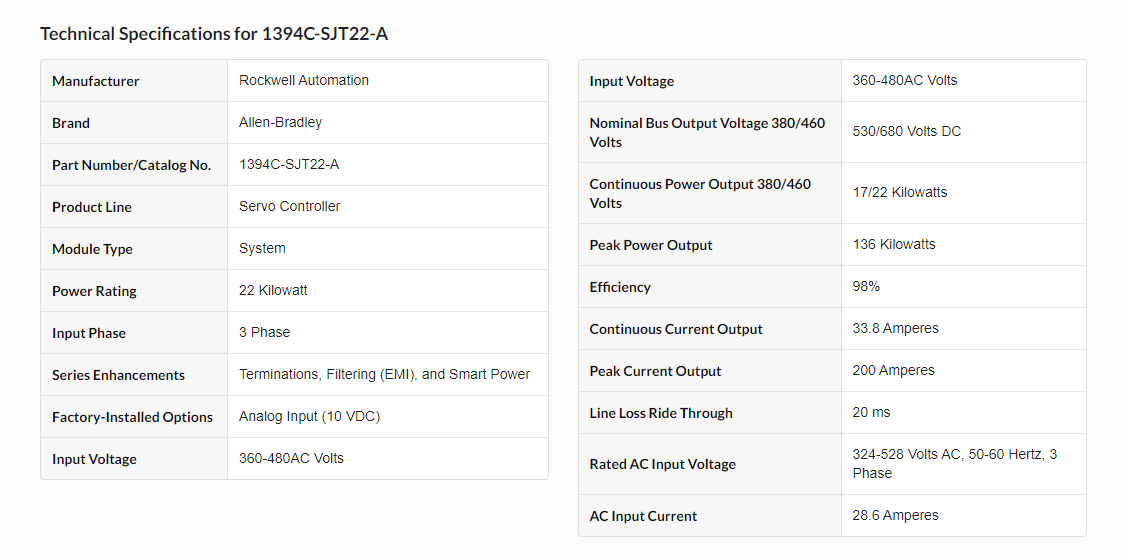The height and width of the screenshot is (558, 1126).
Task: Click the Manufacturer label cell
Action: coord(96,81)
